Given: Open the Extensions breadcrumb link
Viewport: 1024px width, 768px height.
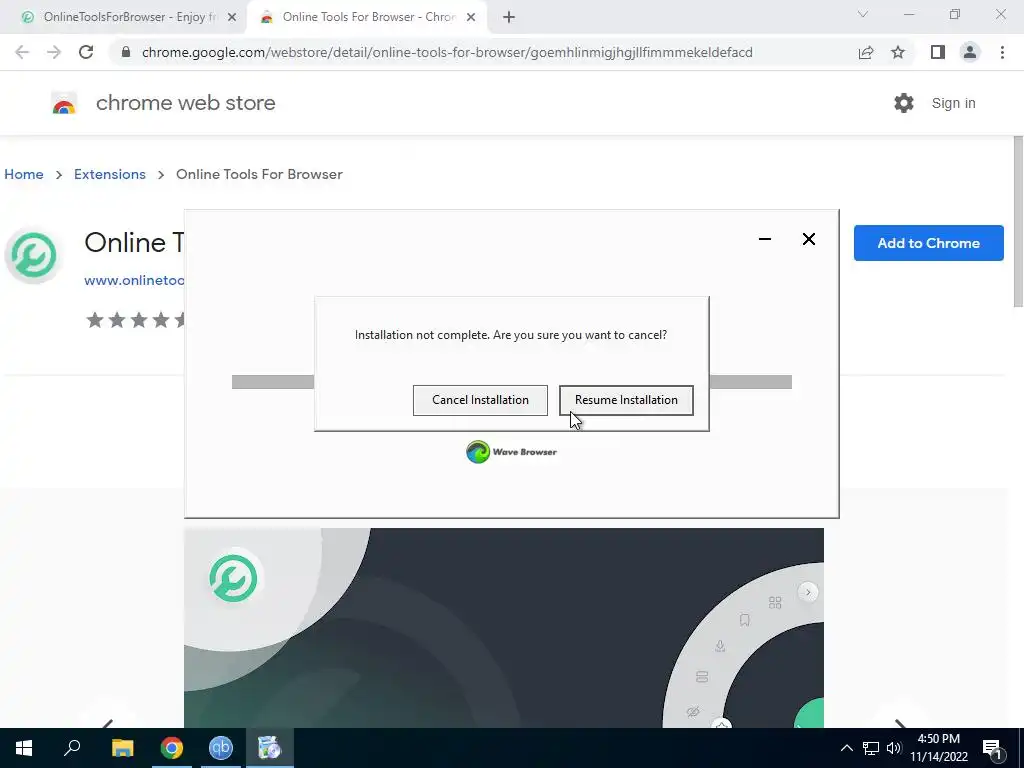Looking at the screenshot, I should (x=110, y=174).
